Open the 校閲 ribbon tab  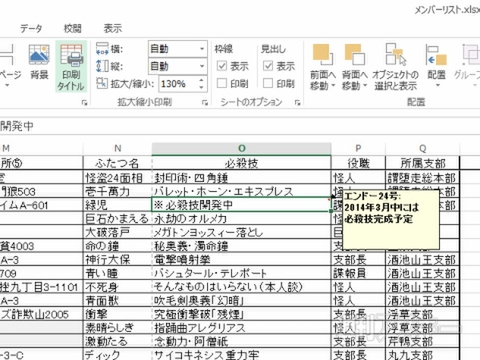click(x=72, y=29)
